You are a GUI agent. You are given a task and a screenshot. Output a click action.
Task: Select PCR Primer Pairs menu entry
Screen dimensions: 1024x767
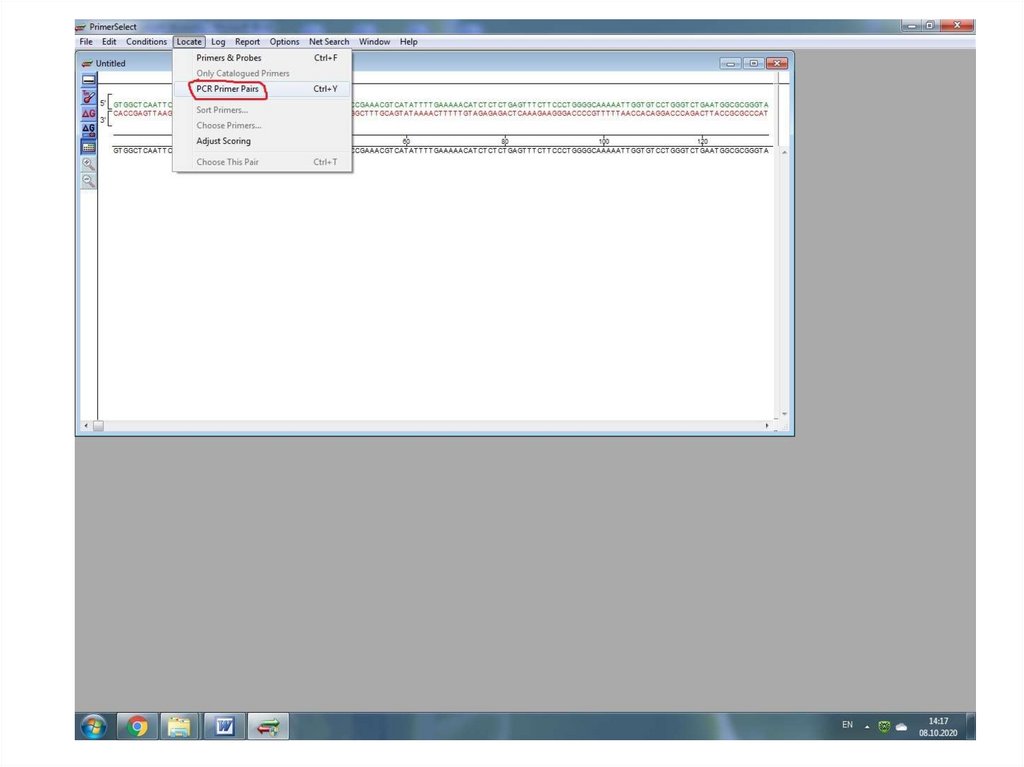(263, 89)
